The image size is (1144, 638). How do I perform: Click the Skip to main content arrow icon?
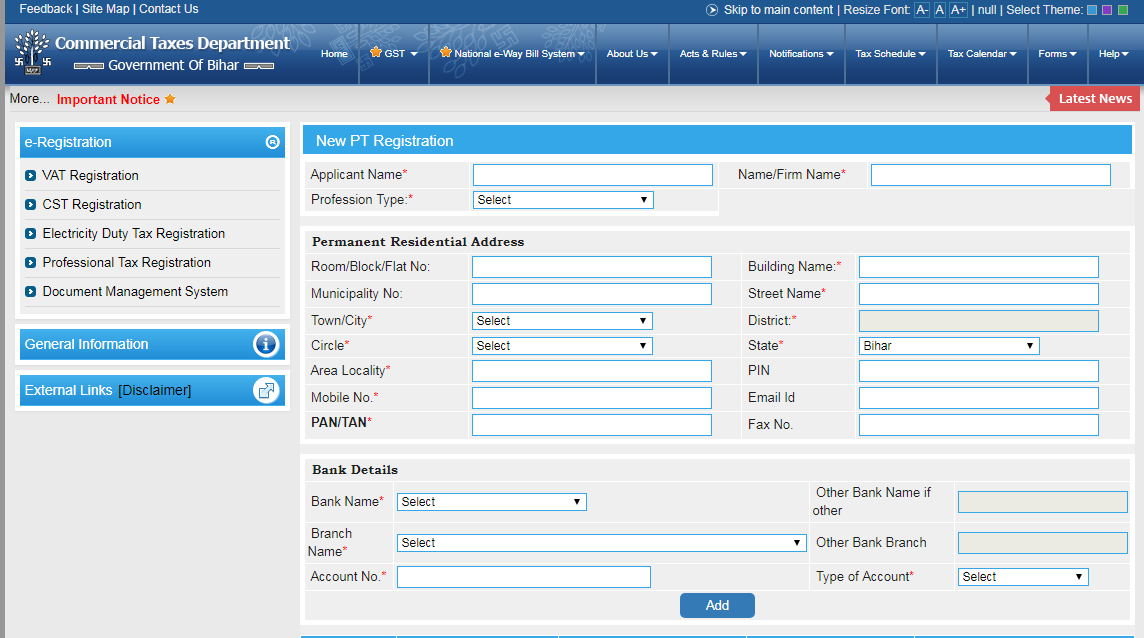point(710,10)
